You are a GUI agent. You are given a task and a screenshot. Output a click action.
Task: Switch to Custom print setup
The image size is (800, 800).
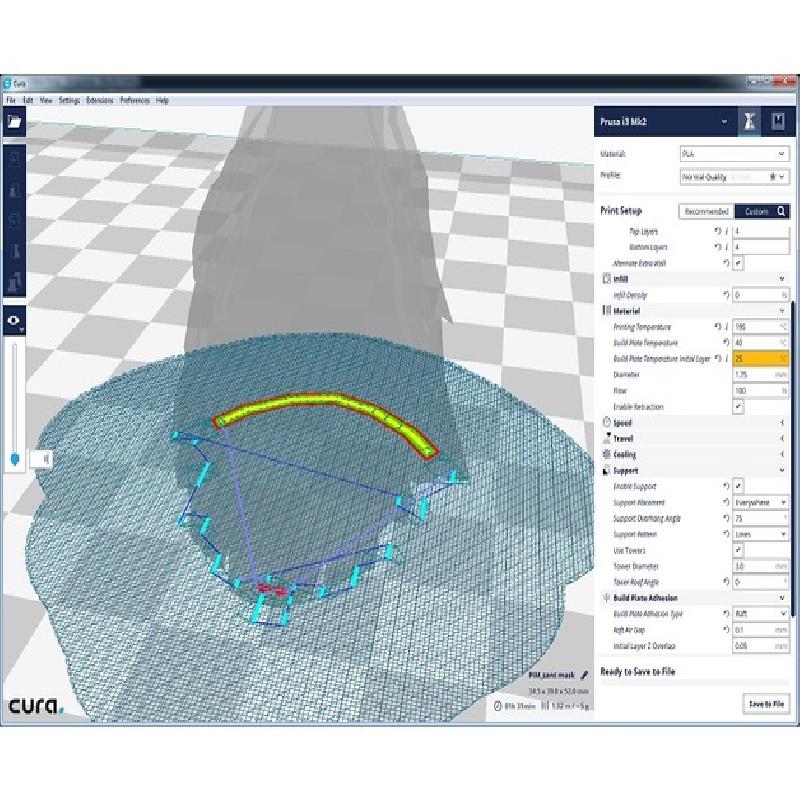(762, 211)
